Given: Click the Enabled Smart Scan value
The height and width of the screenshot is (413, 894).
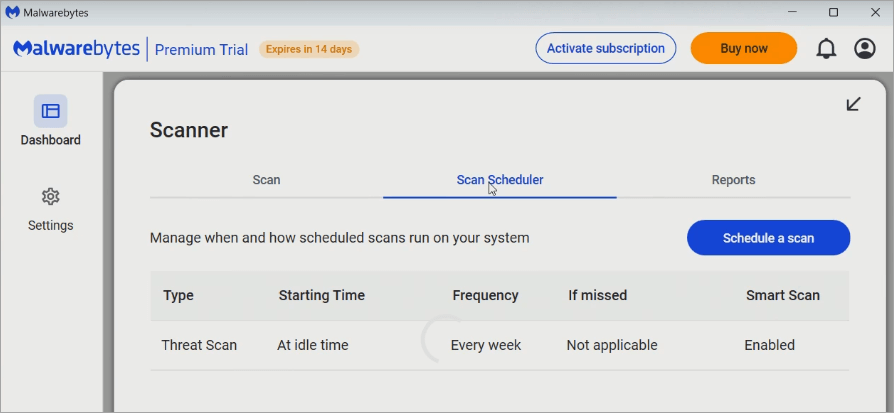Looking at the screenshot, I should 769,345.
